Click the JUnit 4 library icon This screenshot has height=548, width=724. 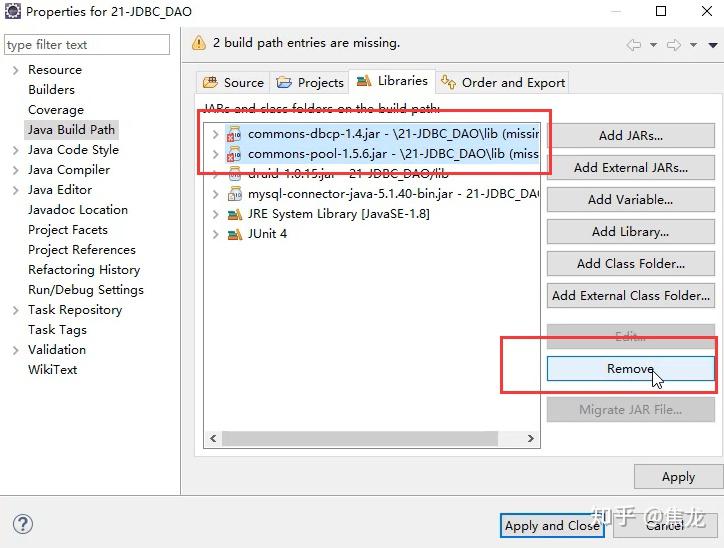click(x=235, y=234)
